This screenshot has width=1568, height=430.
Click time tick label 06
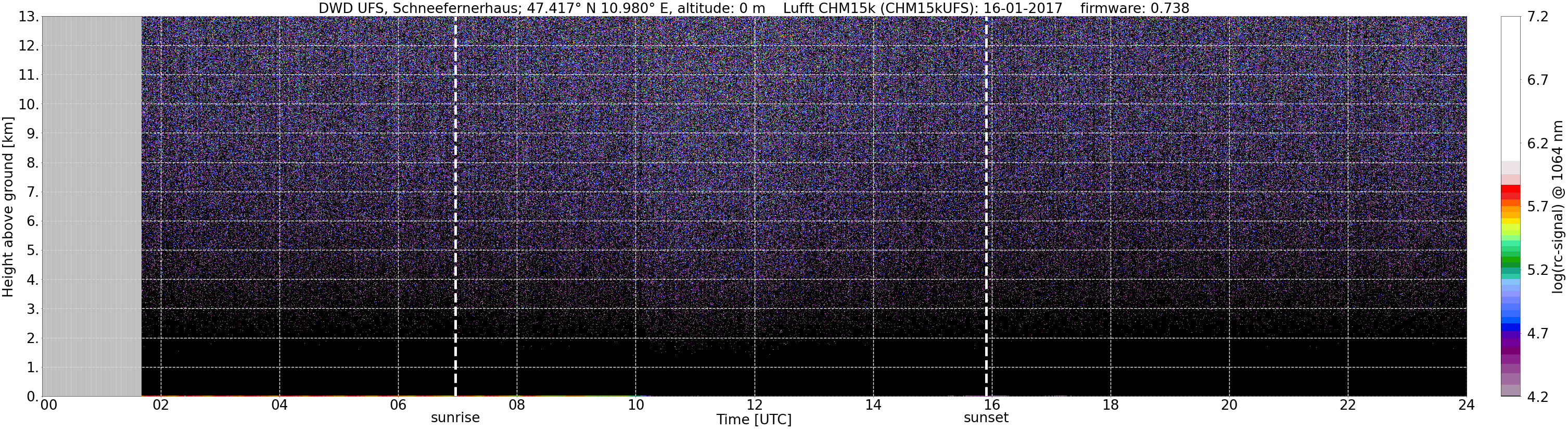pos(398,406)
